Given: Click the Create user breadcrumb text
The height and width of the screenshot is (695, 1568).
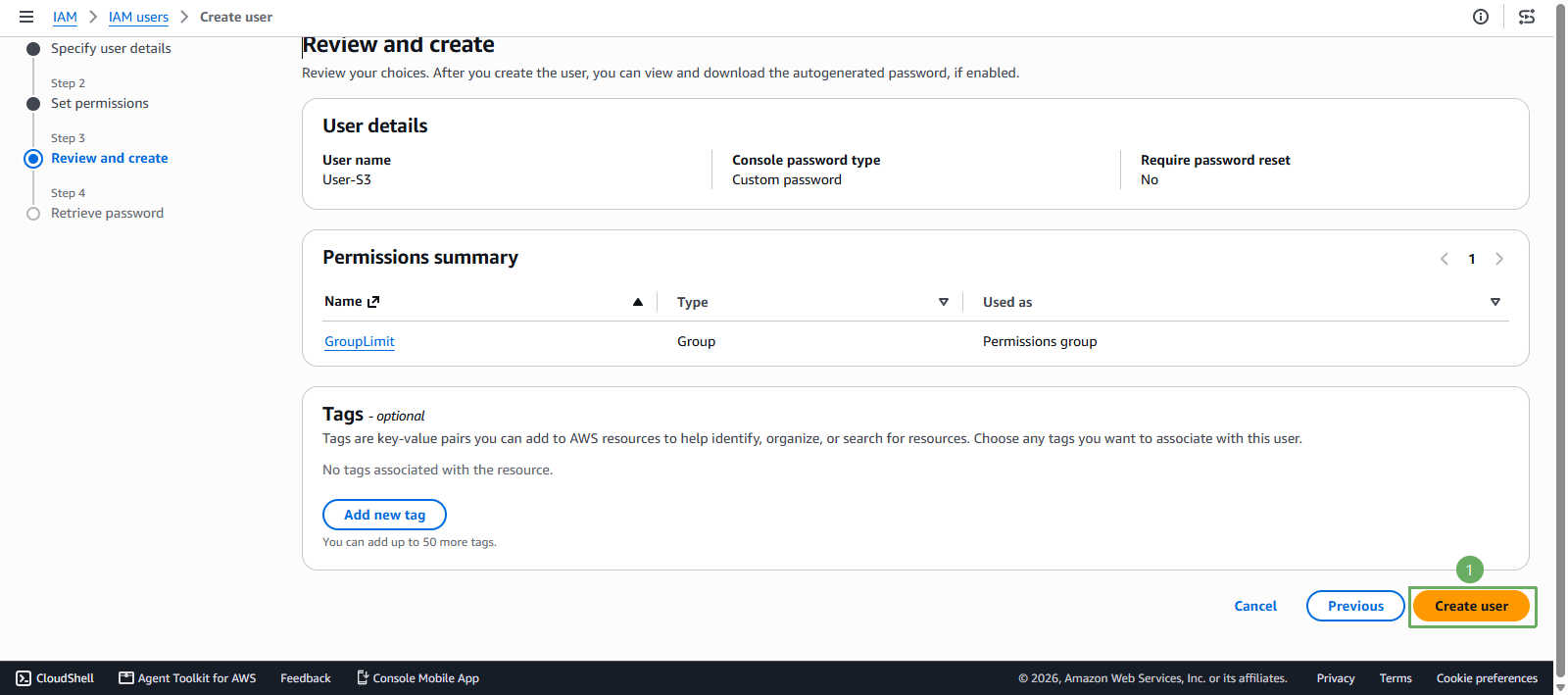Looking at the screenshot, I should pyautogui.click(x=236, y=17).
